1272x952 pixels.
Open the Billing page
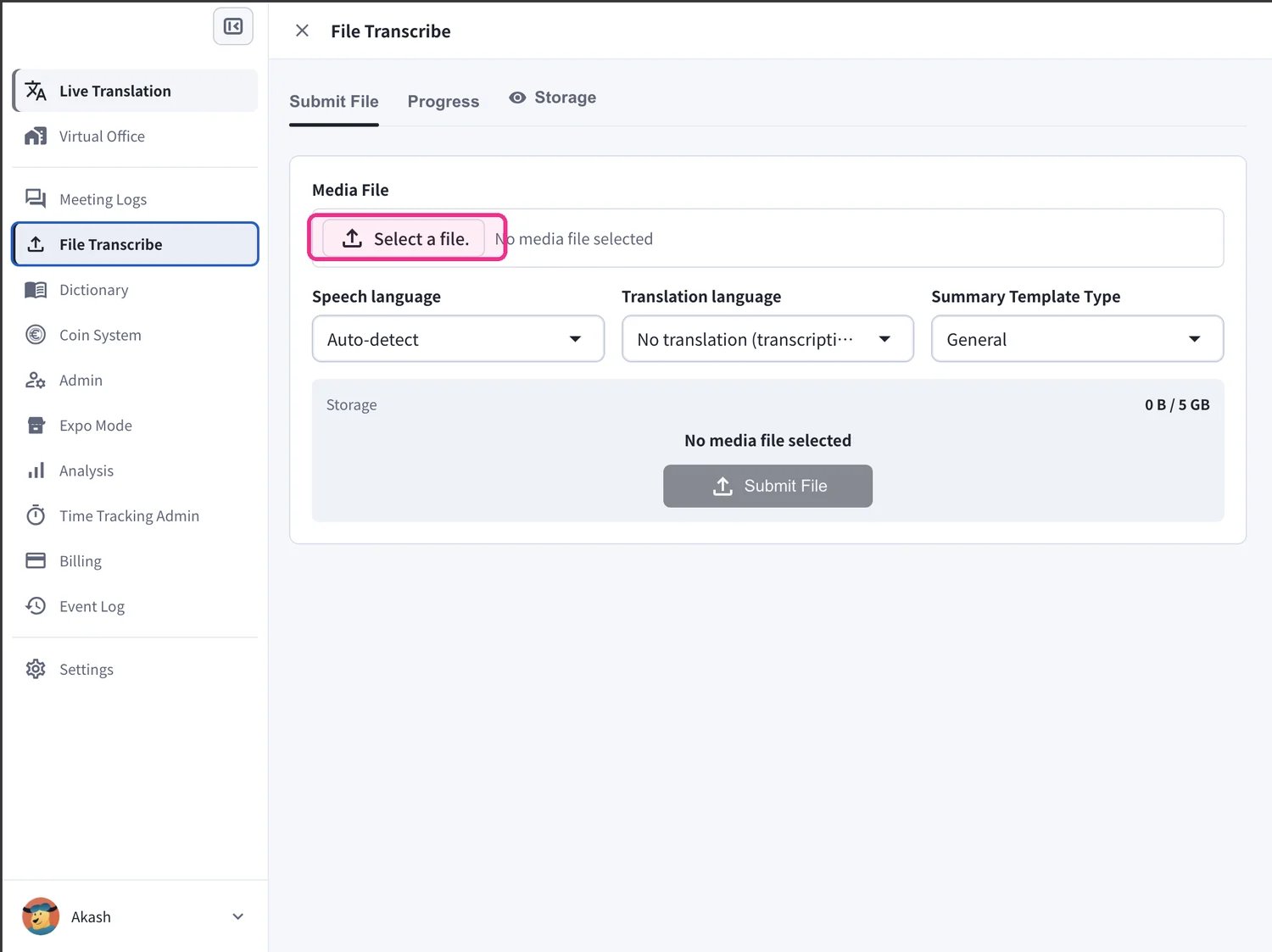136,561
